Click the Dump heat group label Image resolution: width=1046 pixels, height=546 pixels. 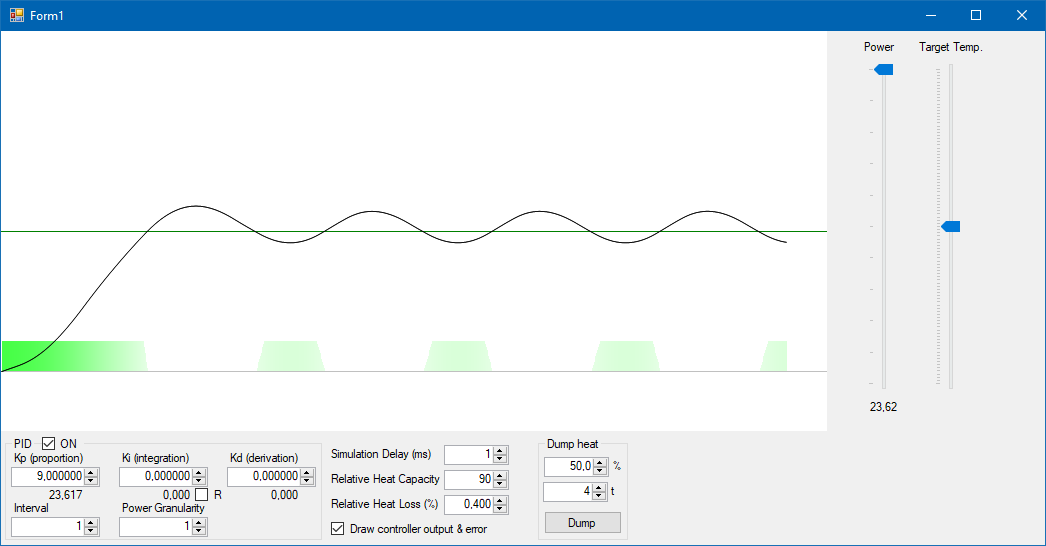572,444
